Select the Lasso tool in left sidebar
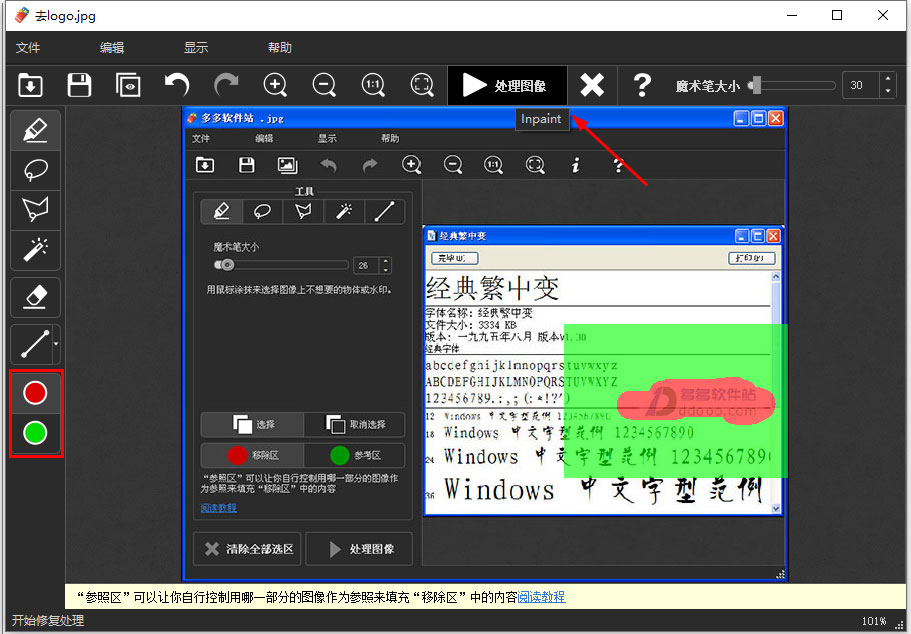 pos(35,170)
